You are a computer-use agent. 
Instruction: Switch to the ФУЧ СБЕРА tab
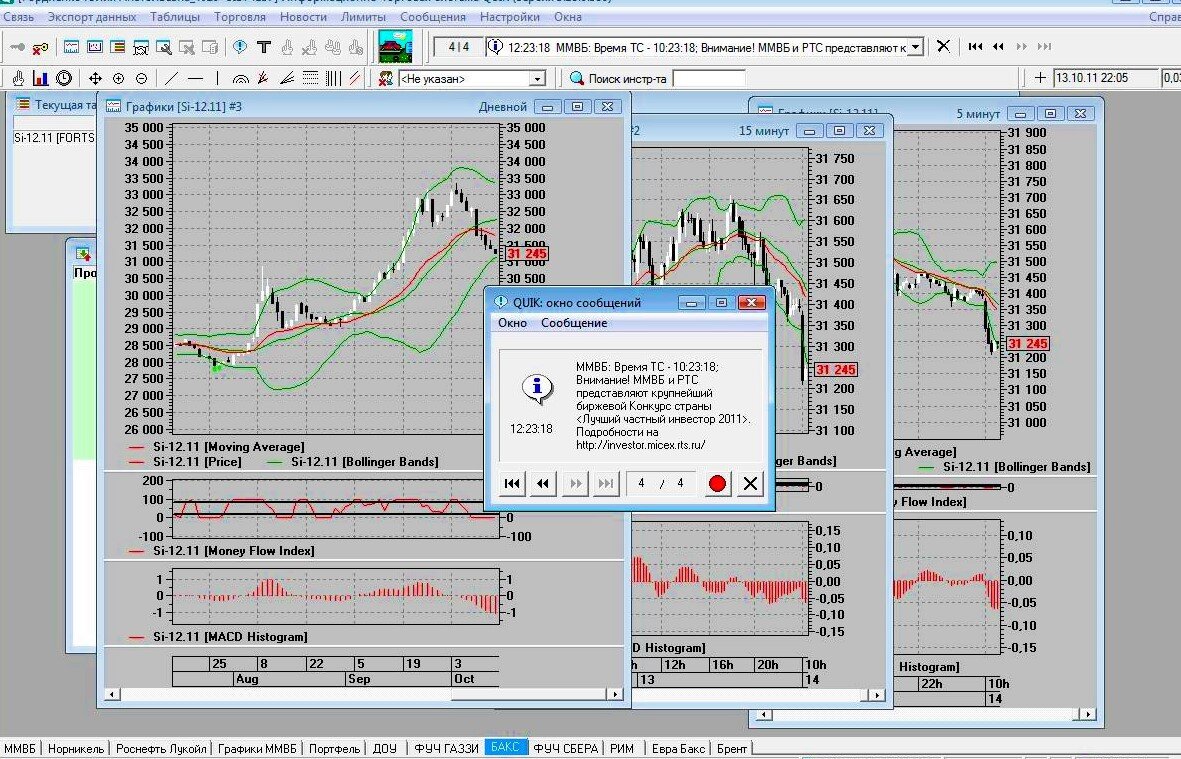point(566,748)
